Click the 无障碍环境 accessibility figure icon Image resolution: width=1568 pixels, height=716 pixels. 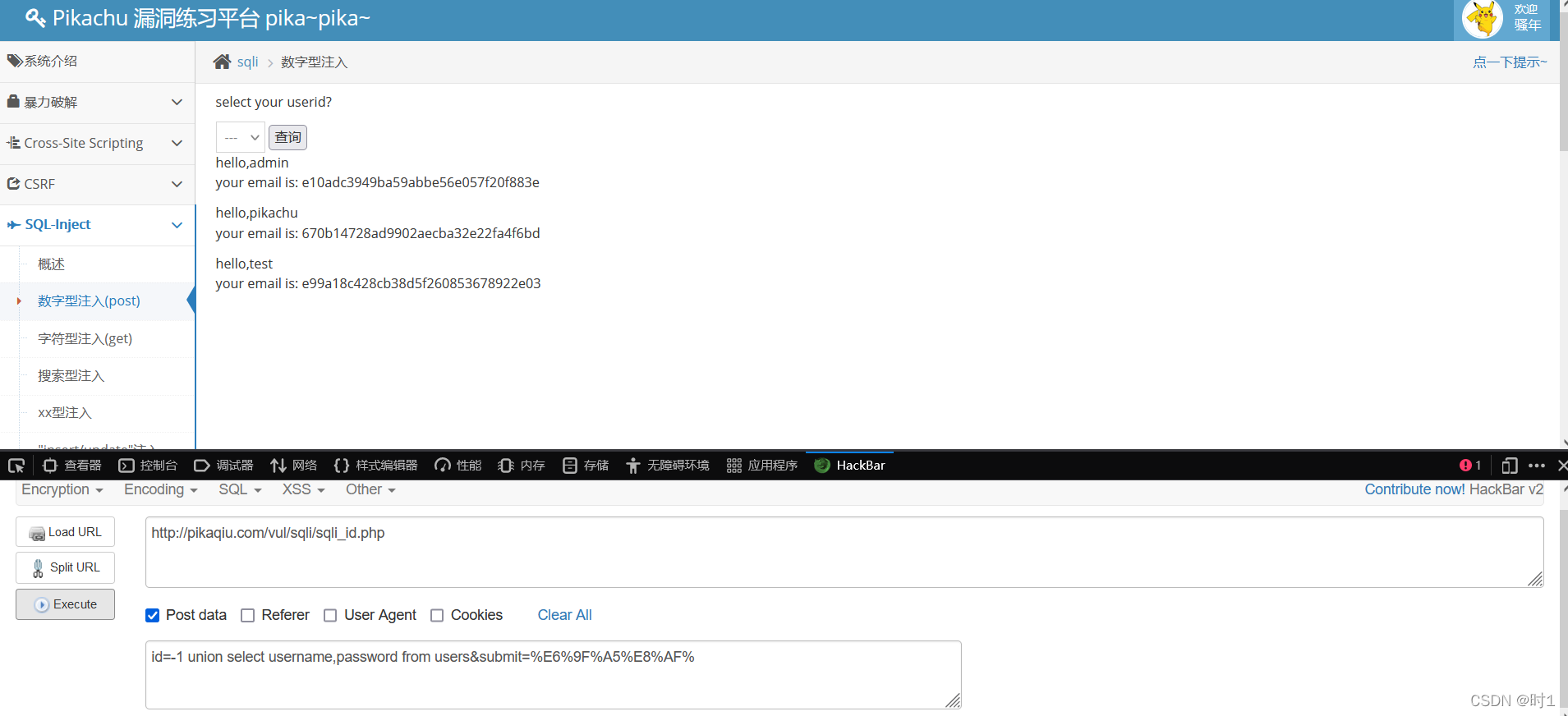pos(633,466)
